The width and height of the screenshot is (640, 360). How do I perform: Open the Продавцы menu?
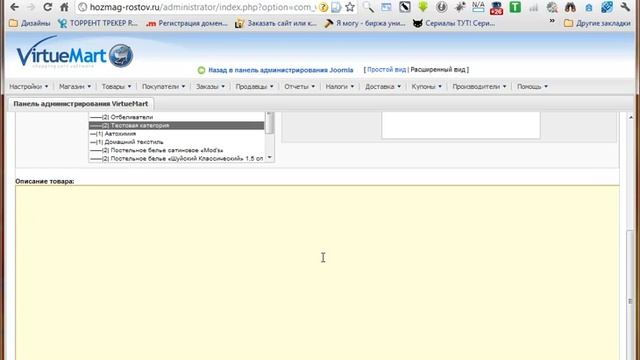click(x=254, y=87)
